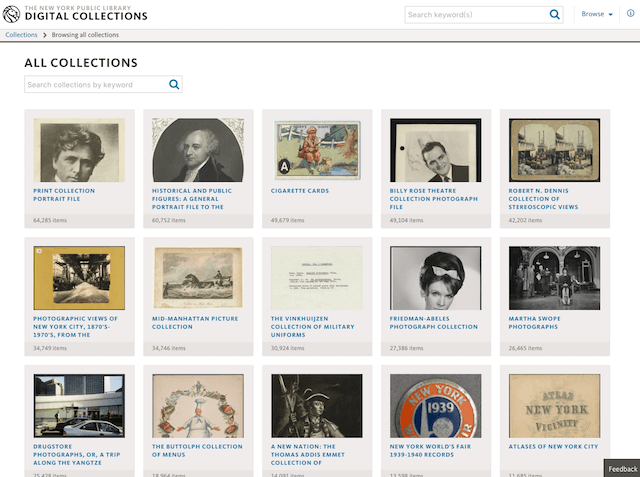Click 'Browsing all collections' breadcrumb text
The height and width of the screenshot is (477, 640).
[x=85, y=35]
